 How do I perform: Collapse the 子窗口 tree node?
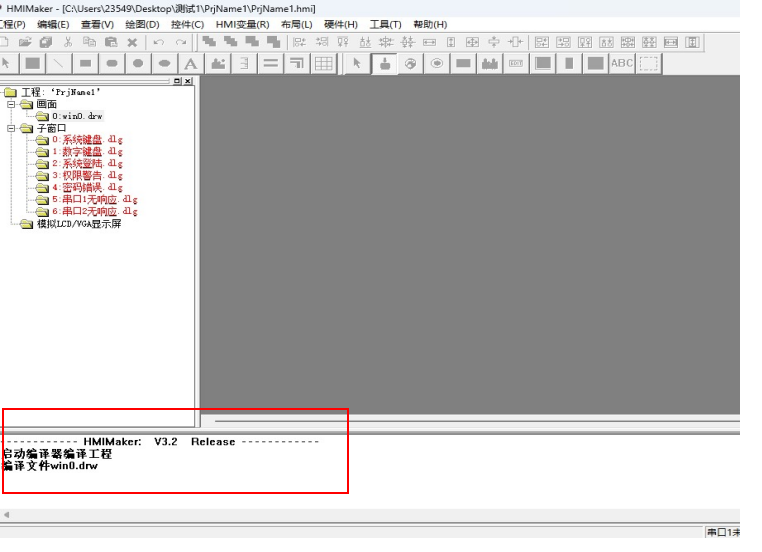tap(11, 129)
